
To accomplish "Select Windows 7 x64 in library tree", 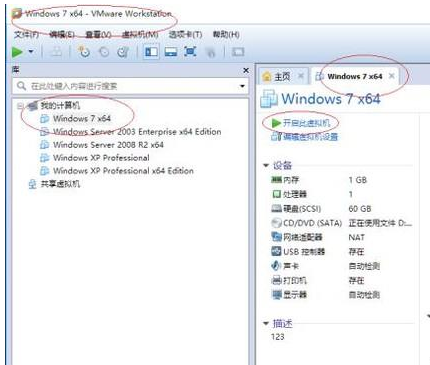I will click(x=82, y=118).
